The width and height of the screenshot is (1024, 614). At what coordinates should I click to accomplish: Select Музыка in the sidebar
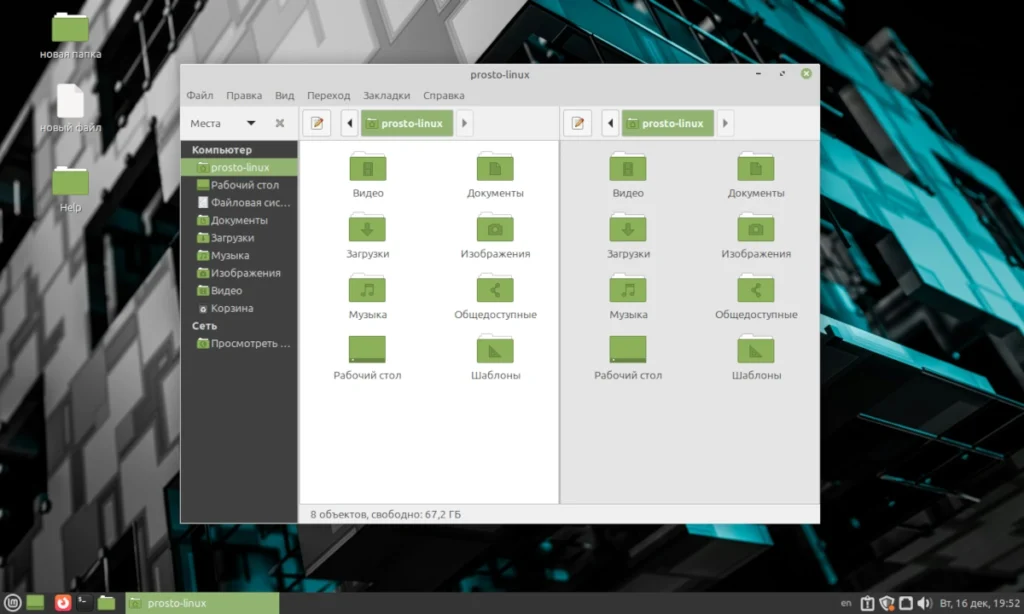239,255
